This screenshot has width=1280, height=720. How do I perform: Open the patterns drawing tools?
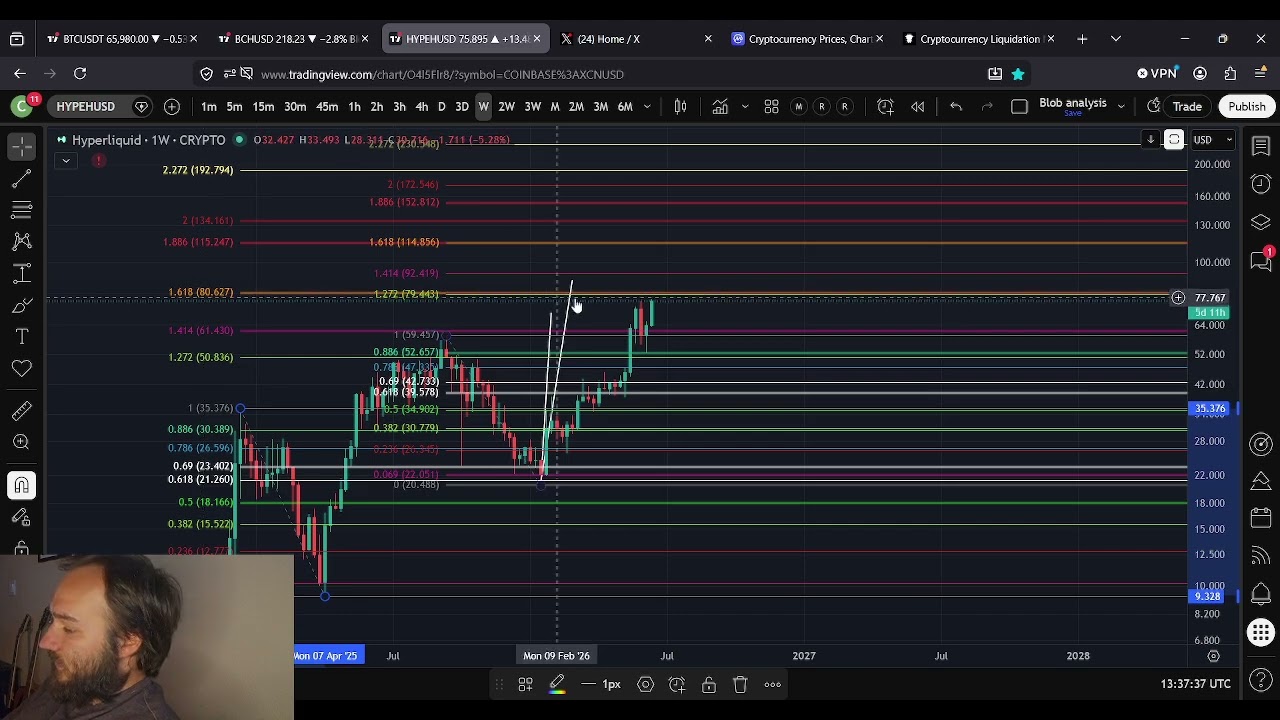pyautogui.click(x=21, y=242)
